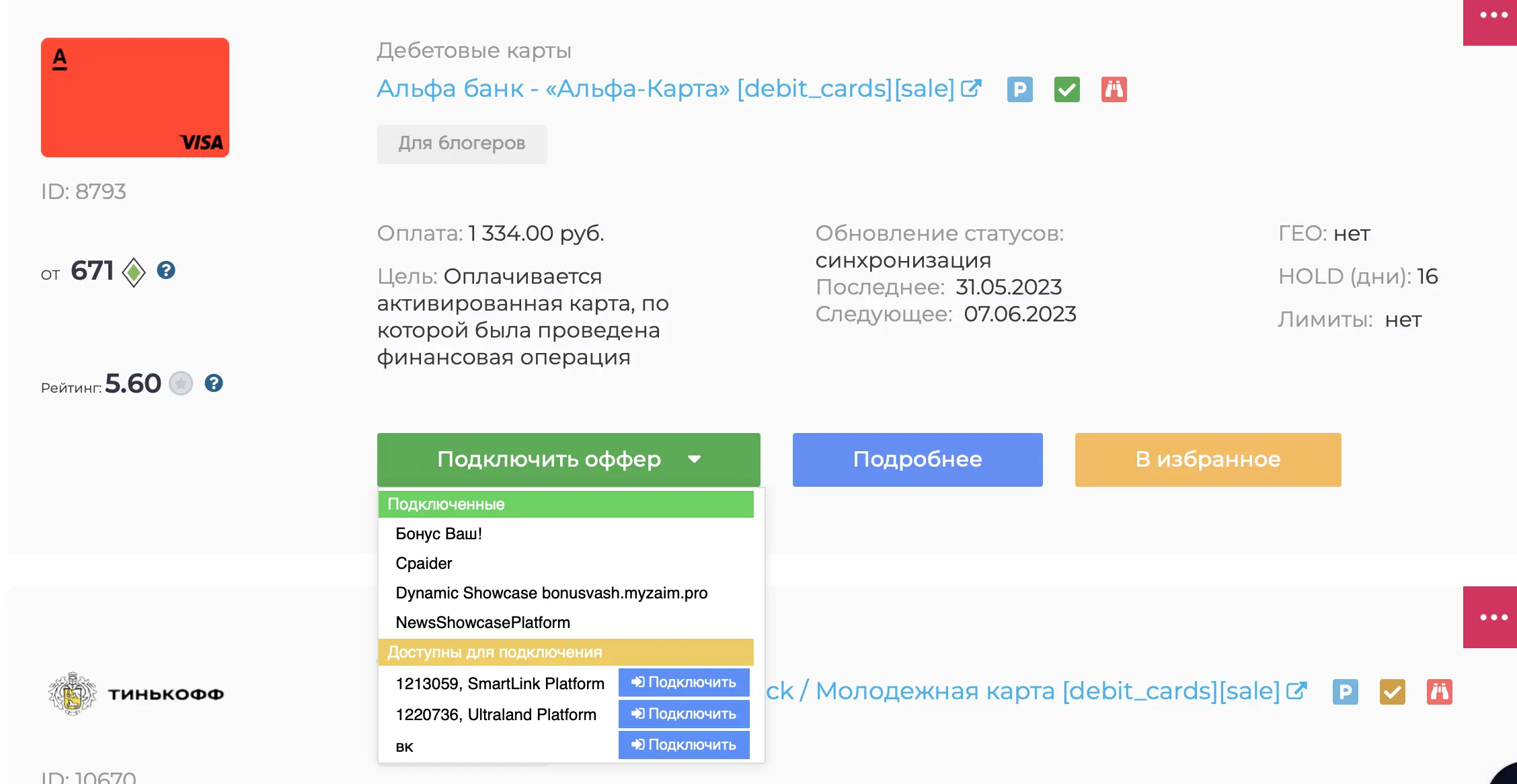The height and width of the screenshot is (784, 1517).
Task: Click green diamond icon next to 671
Action: coord(134,272)
